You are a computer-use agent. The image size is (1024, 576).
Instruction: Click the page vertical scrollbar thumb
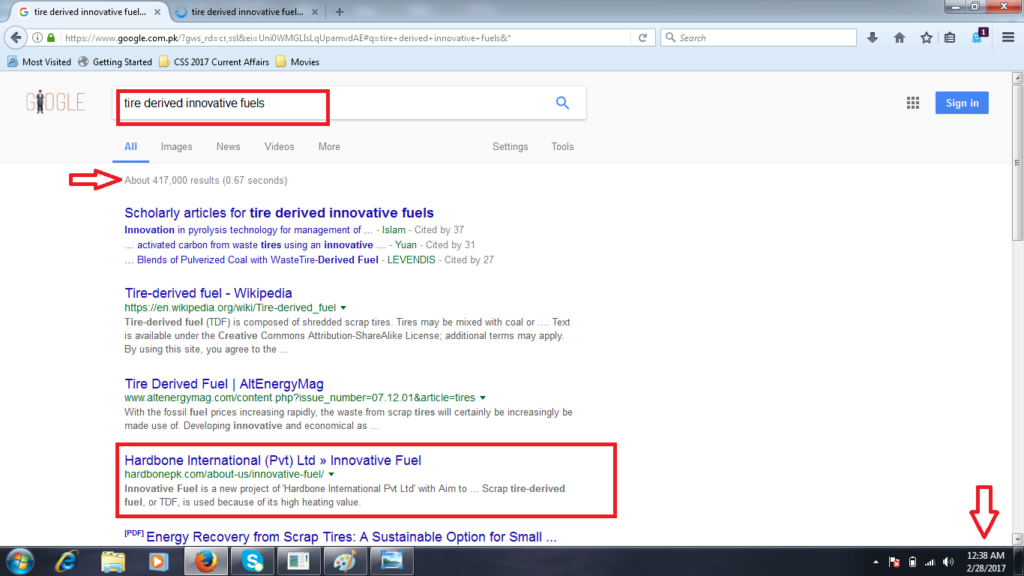[x=1017, y=163]
